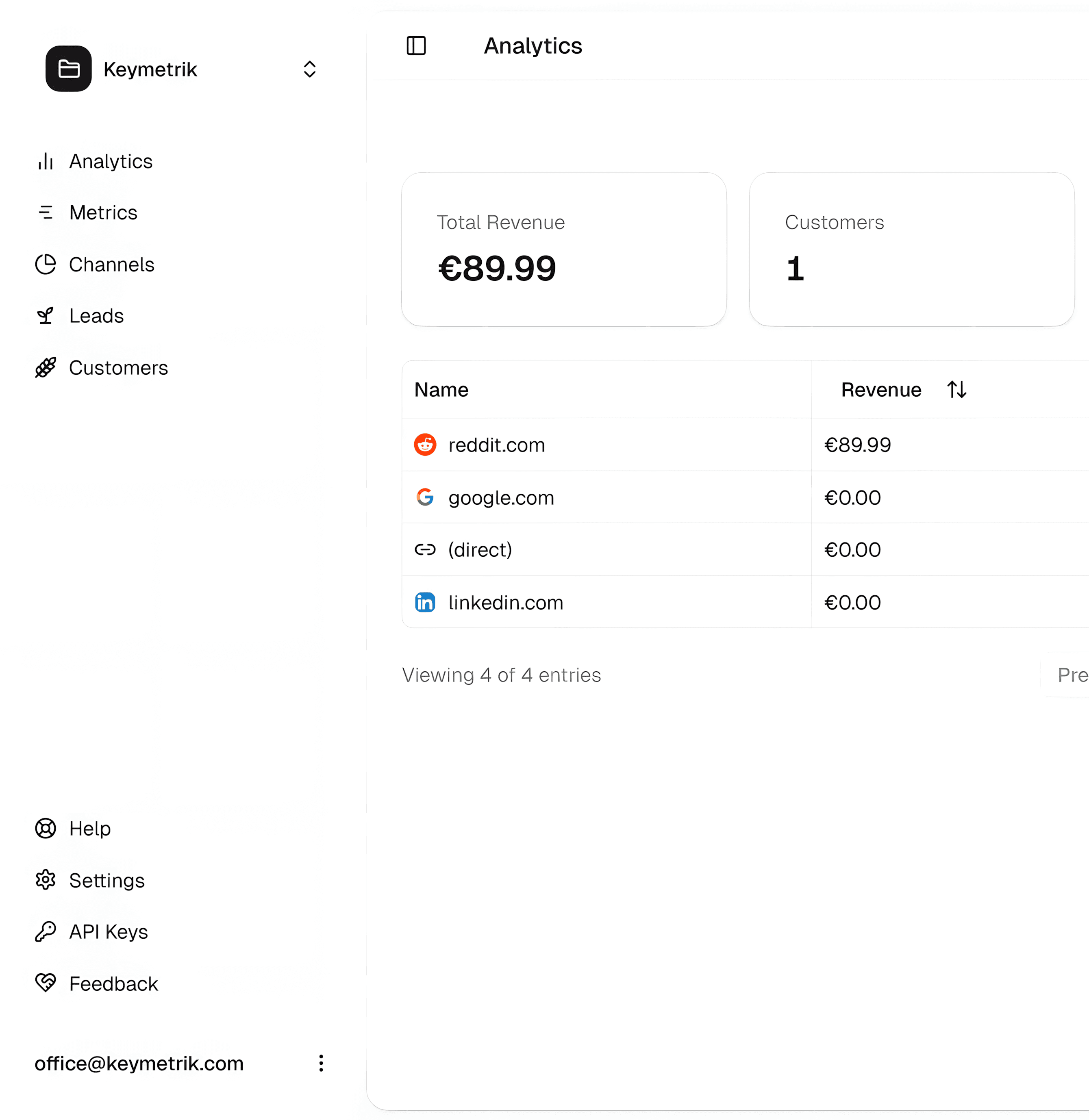
Task: Open the API Keys page
Action: click(108, 932)
